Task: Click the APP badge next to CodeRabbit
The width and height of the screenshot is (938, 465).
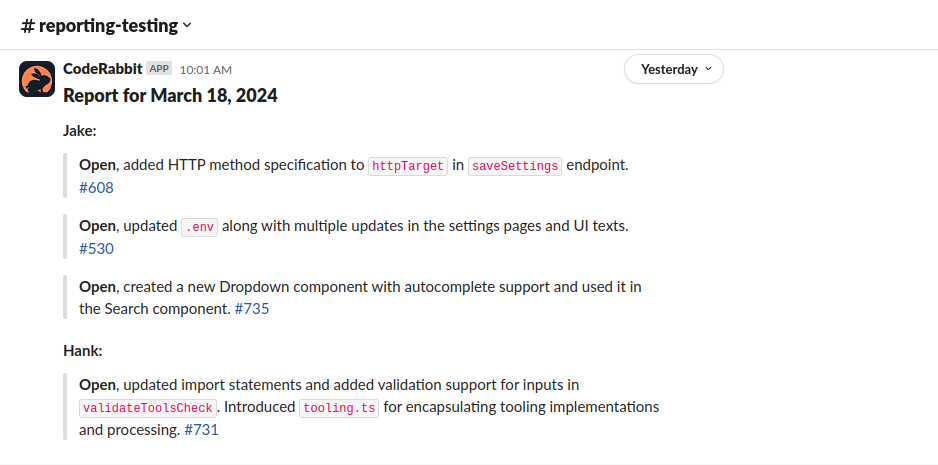Action: click(159, 69)
